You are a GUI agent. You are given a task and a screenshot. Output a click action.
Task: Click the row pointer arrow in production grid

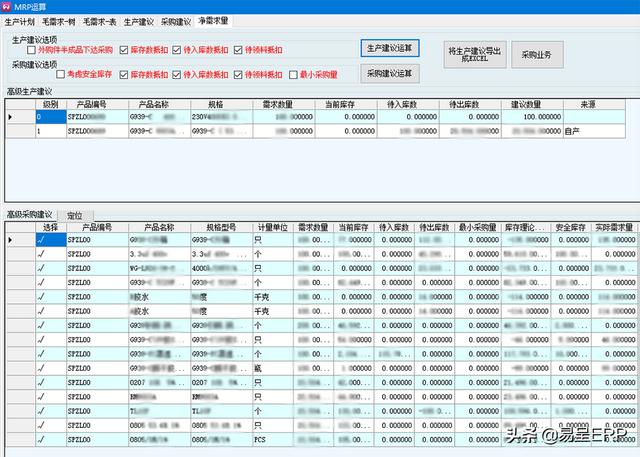coord(10,117)
